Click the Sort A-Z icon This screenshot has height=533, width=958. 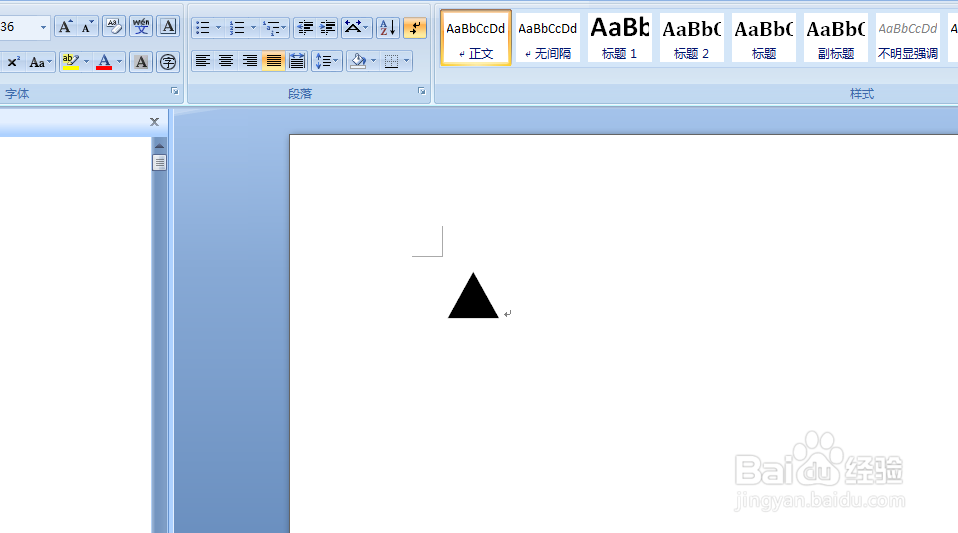(x=387, y=28)
